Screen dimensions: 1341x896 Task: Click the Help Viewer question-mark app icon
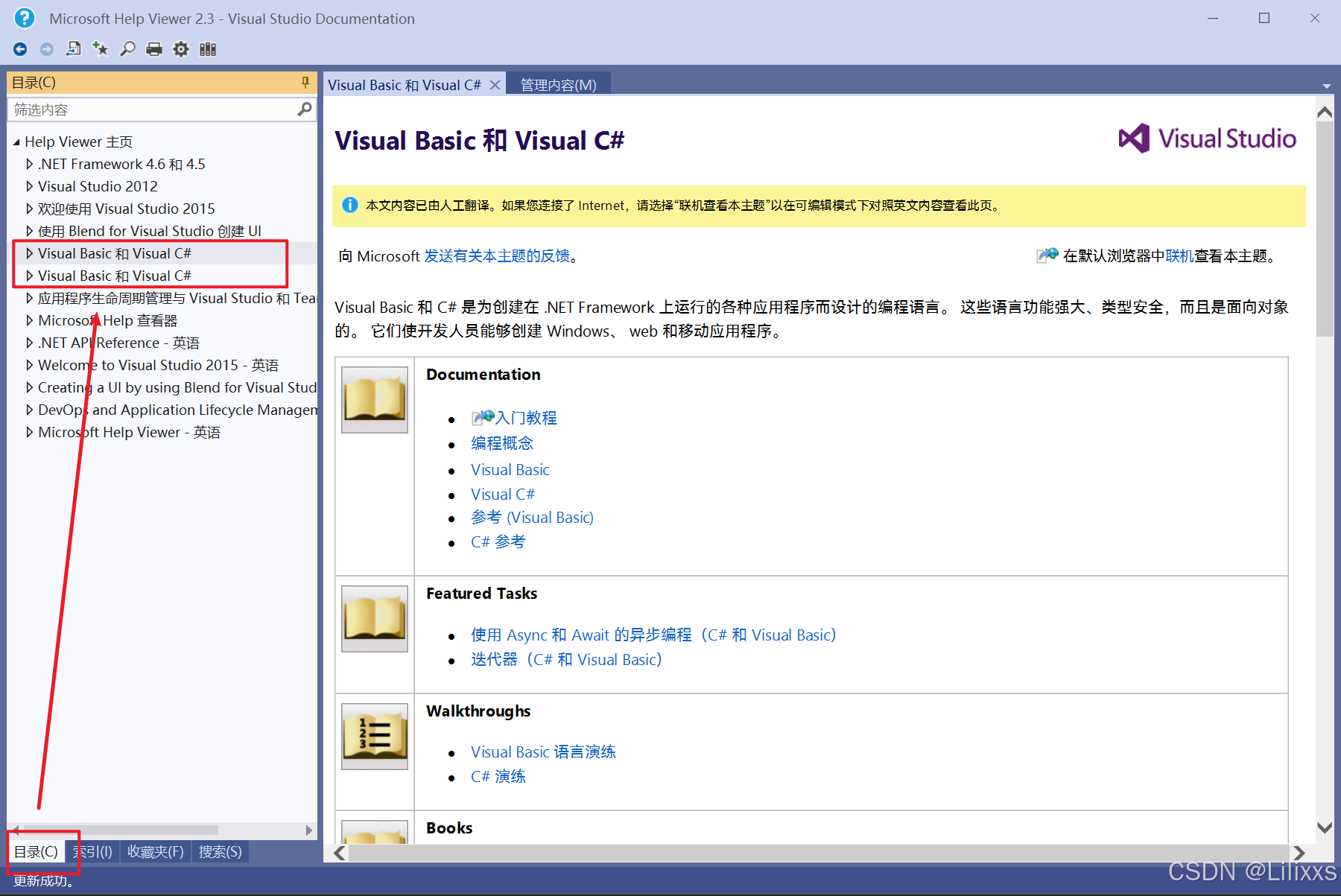[25, 18]
